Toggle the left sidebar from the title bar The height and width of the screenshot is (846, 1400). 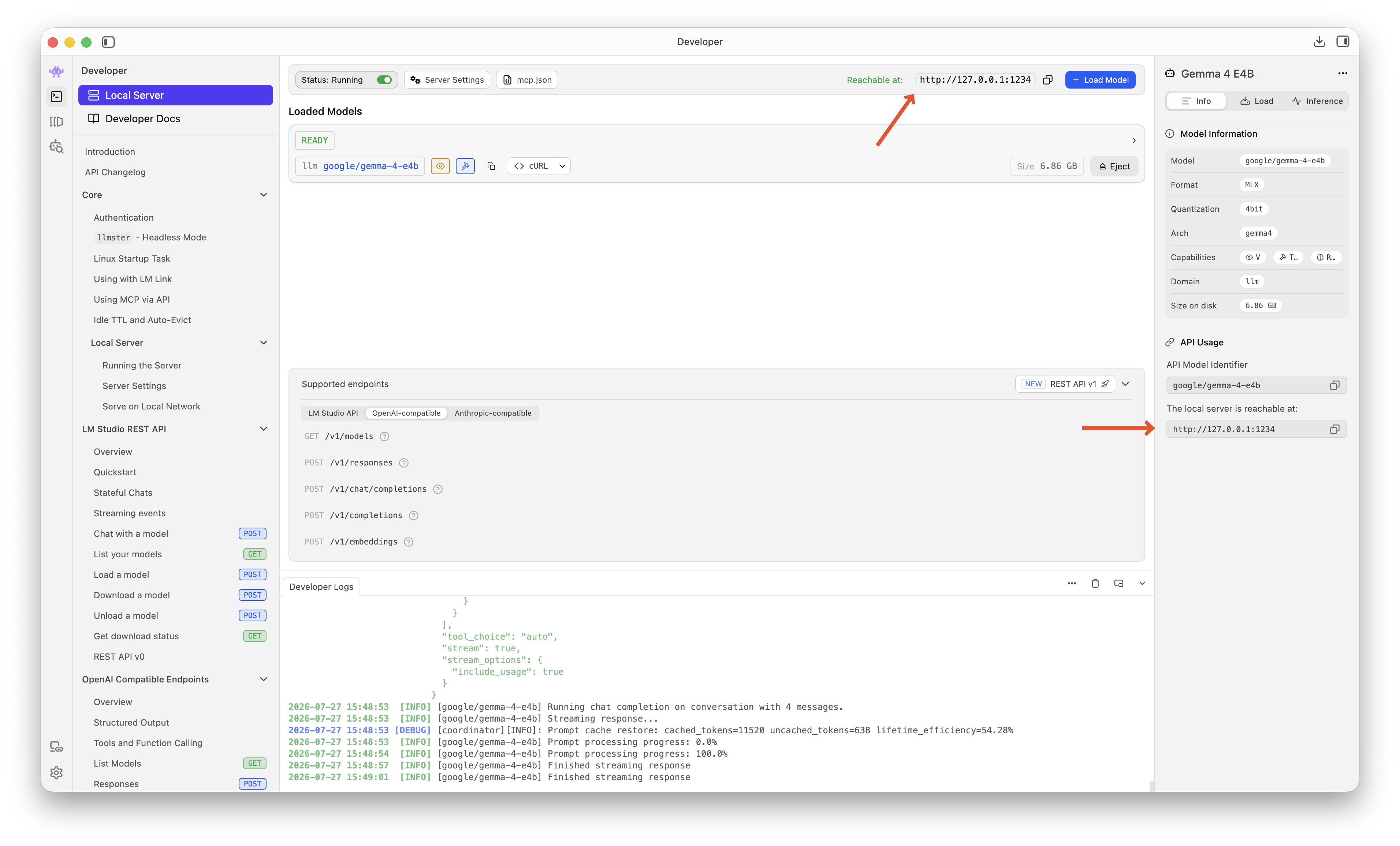click(x=108, y=42)
